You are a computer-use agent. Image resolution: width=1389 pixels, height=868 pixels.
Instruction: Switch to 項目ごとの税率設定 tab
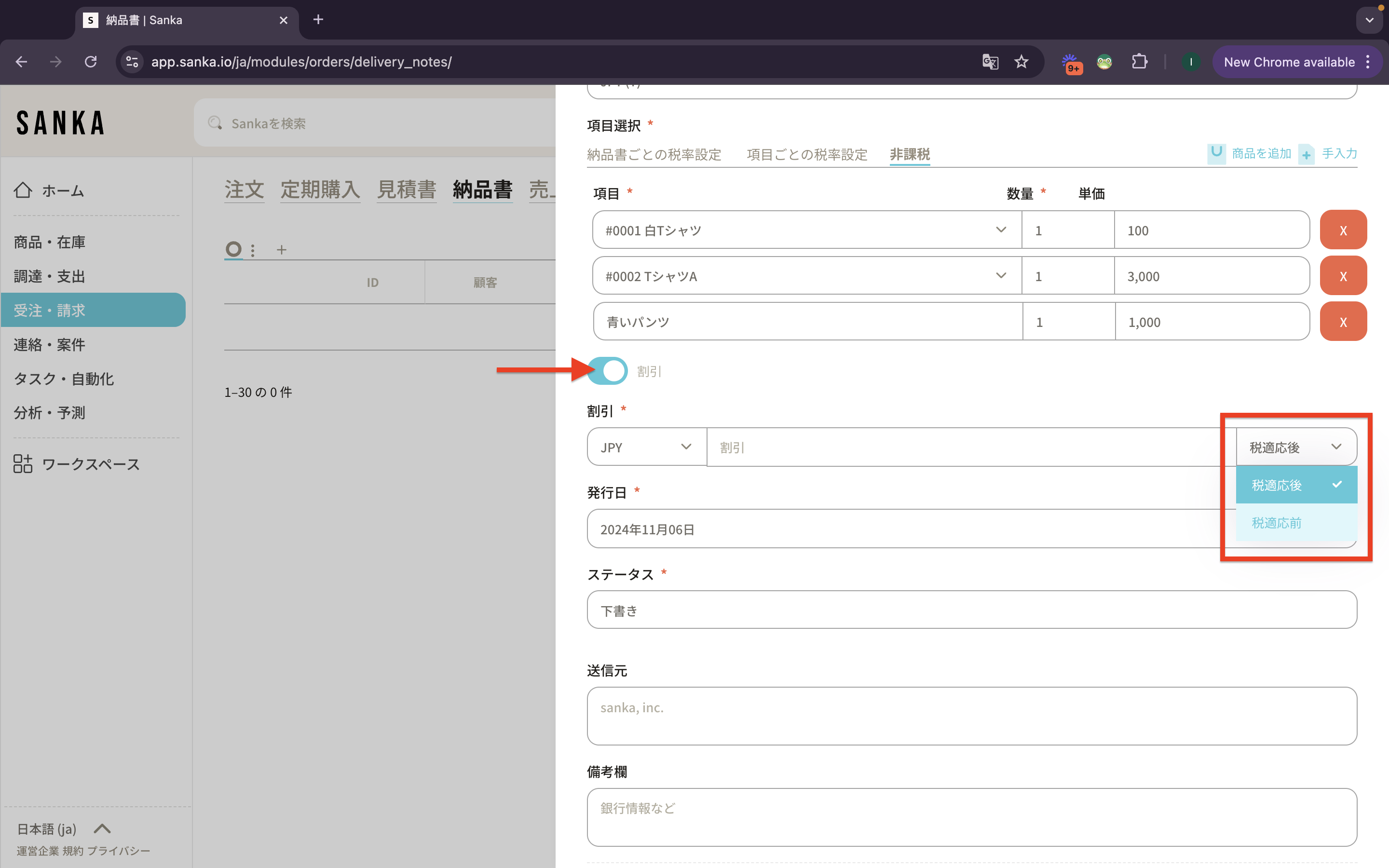pyautogui.click(x=806, y=154)
